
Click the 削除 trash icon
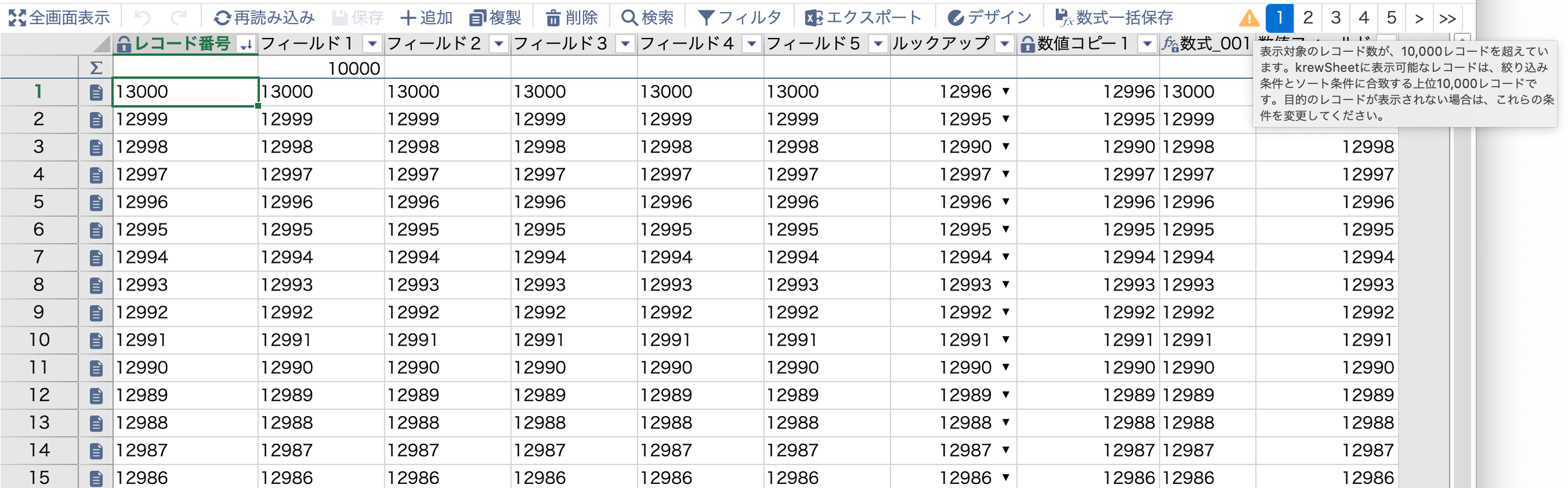click(552, 18)
